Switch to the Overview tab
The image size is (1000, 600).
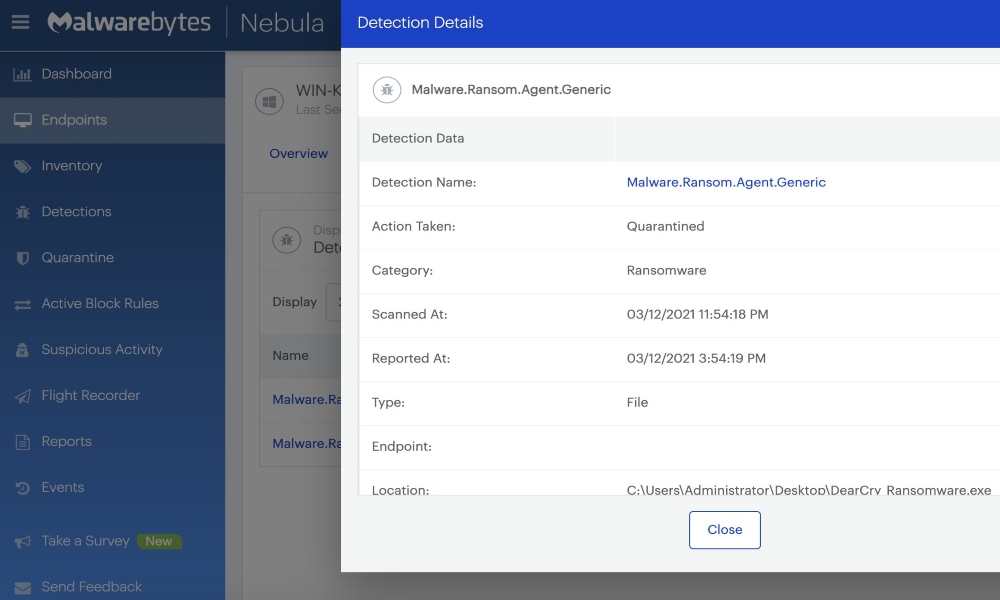tap(298, 154)
